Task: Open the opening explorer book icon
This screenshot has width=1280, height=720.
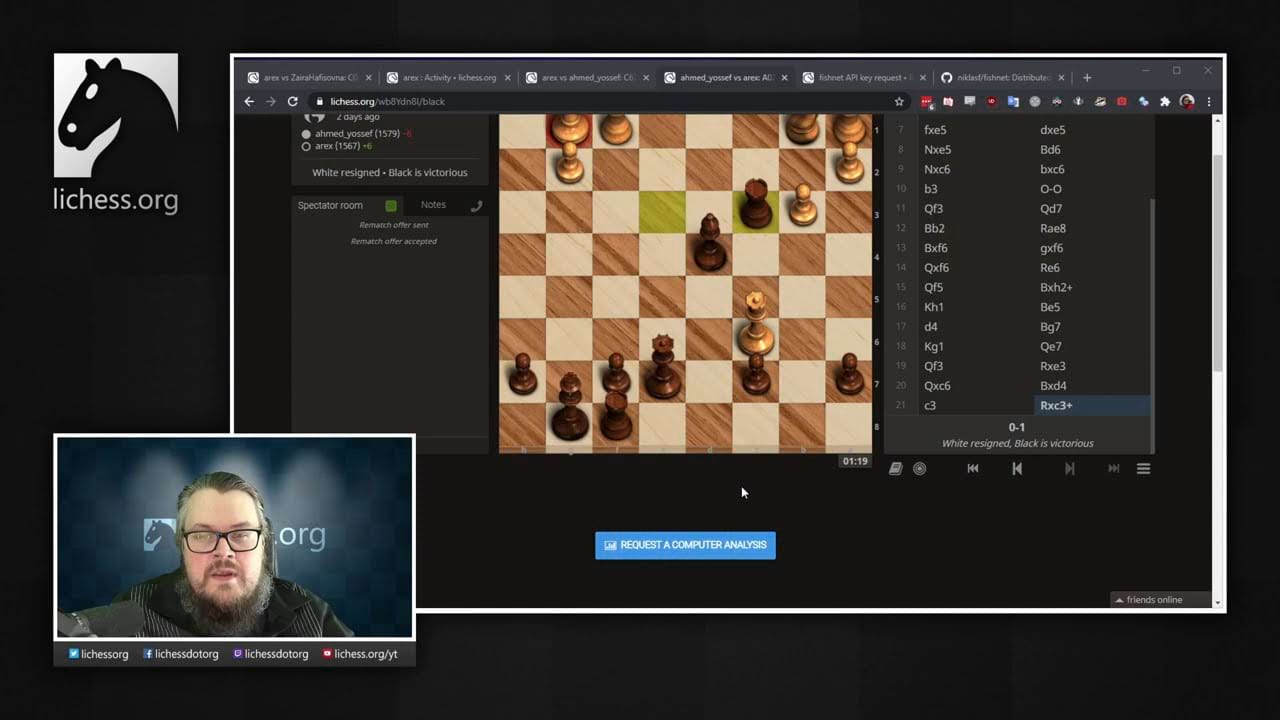Action: tap(896, 468)
